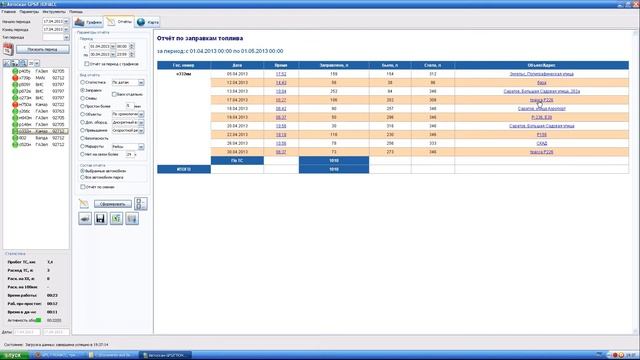Image resolution: width=640 pixels, height=360 pixels.
Task: Open the Конец периода date dropdown
Action: [66, 29]
